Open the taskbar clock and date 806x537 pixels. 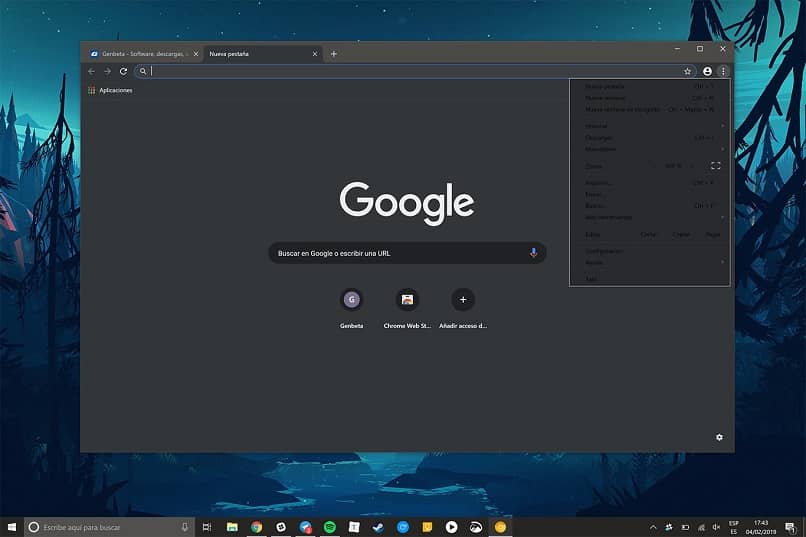coord(761,527)
